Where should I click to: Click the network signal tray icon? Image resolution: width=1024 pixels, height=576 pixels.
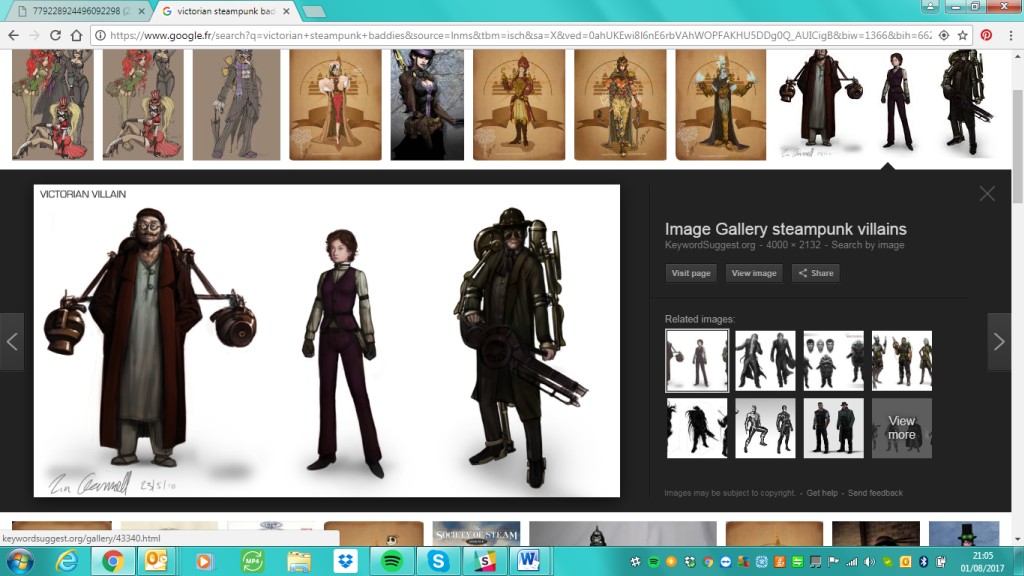(x=851, y=562)
